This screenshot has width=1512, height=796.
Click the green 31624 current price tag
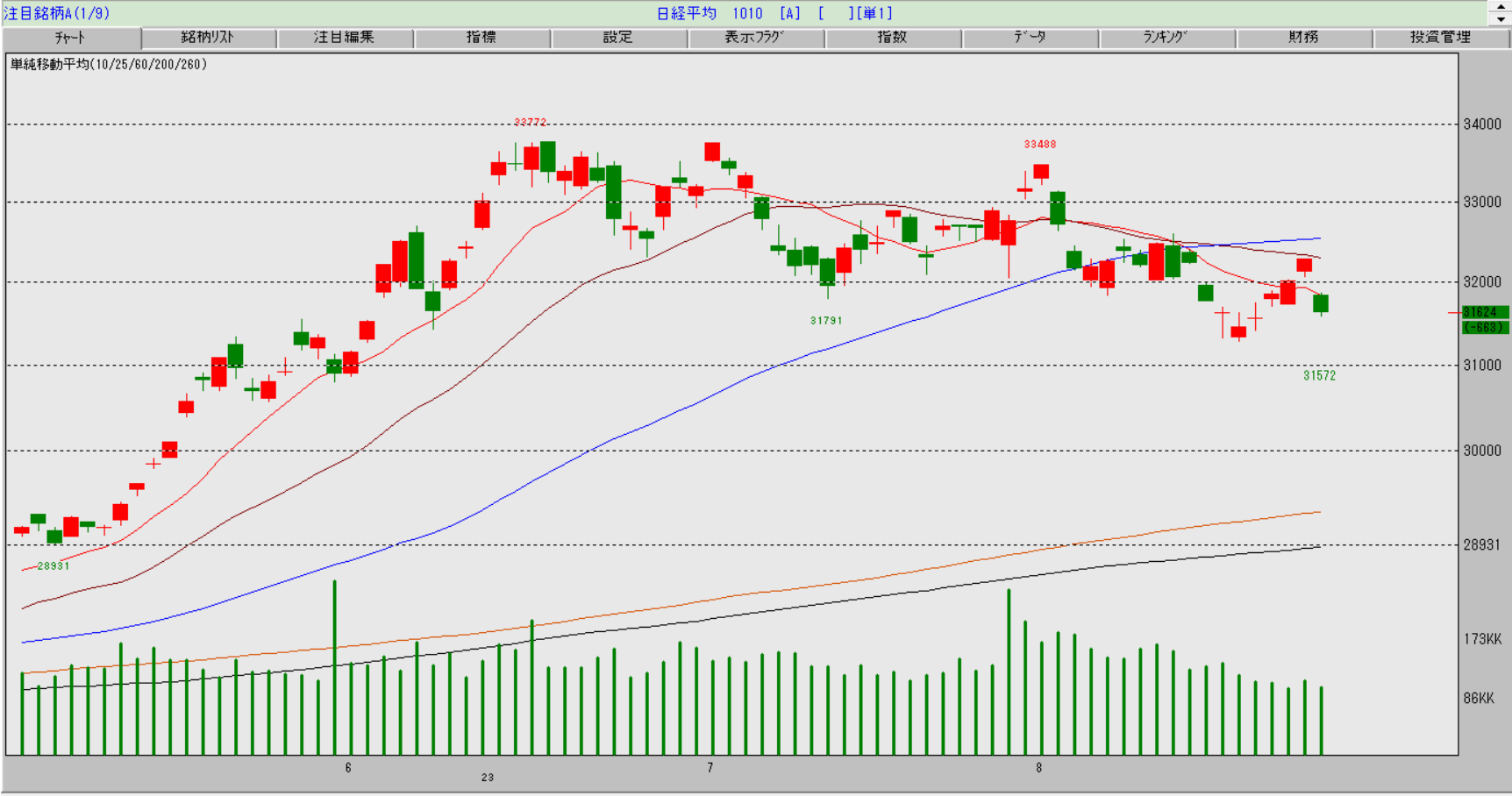tap(1485, 312)
